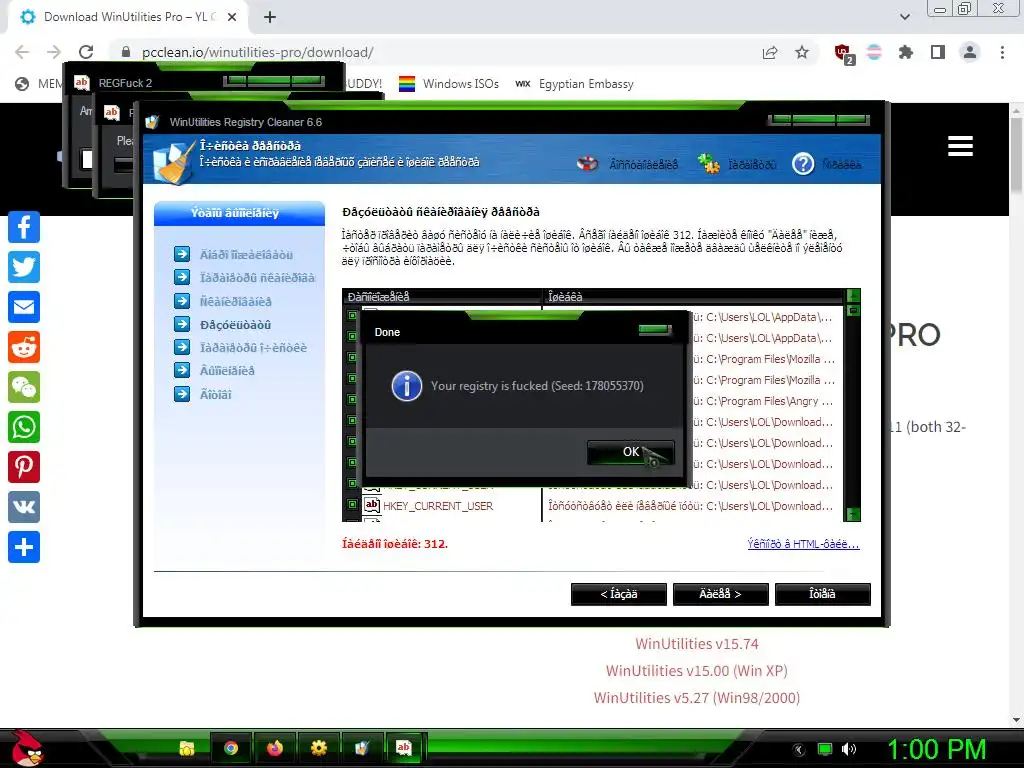This screenshot has width=1024, height=768.
Task: Open the "Ýêñïîðò â HTML" link
Action: point(803,544)
